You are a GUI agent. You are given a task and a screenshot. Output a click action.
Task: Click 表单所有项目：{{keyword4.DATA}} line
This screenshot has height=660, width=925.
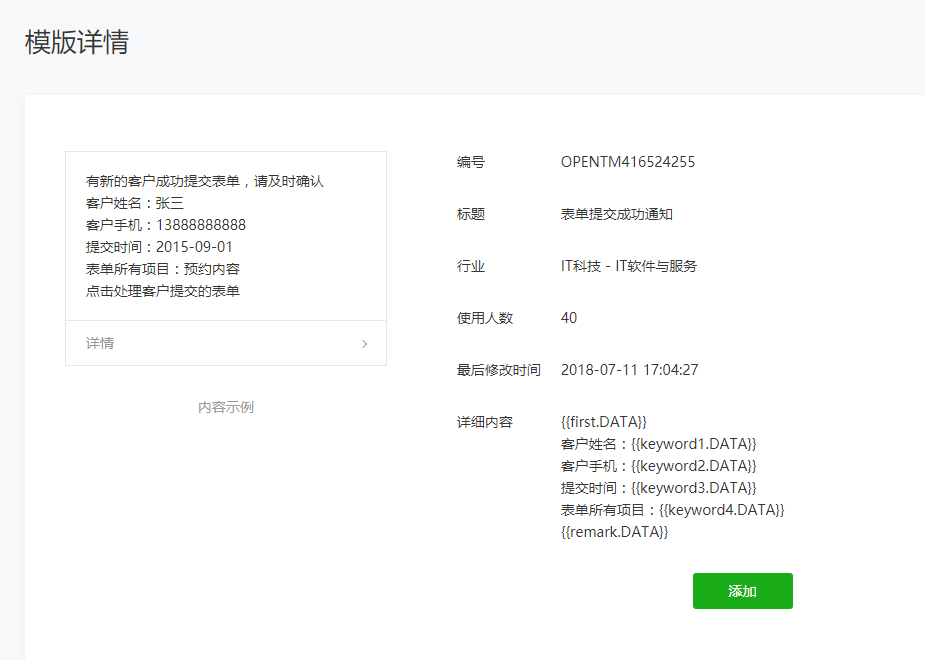[x=673, y=510]
